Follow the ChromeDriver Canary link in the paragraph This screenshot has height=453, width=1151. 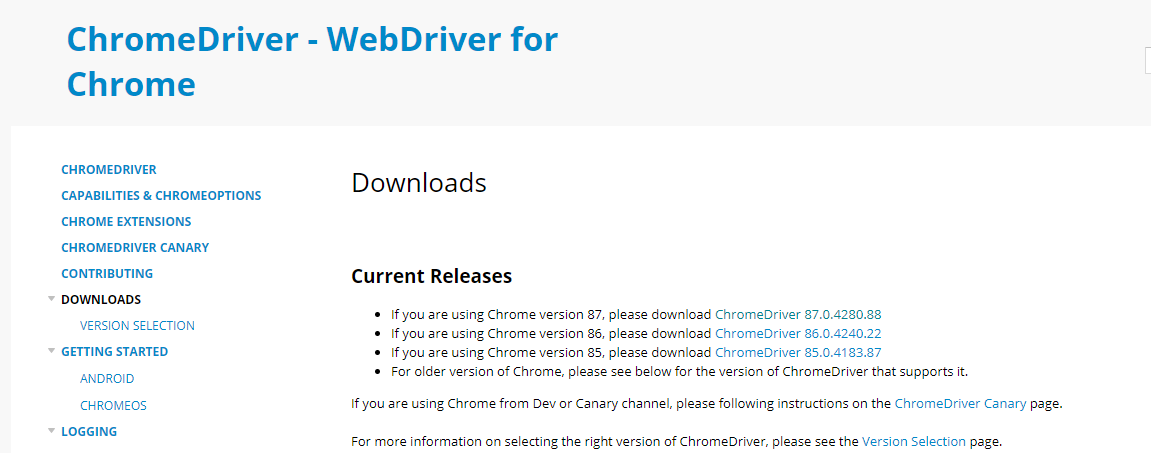pyautogui.click(x=960, y=404)
